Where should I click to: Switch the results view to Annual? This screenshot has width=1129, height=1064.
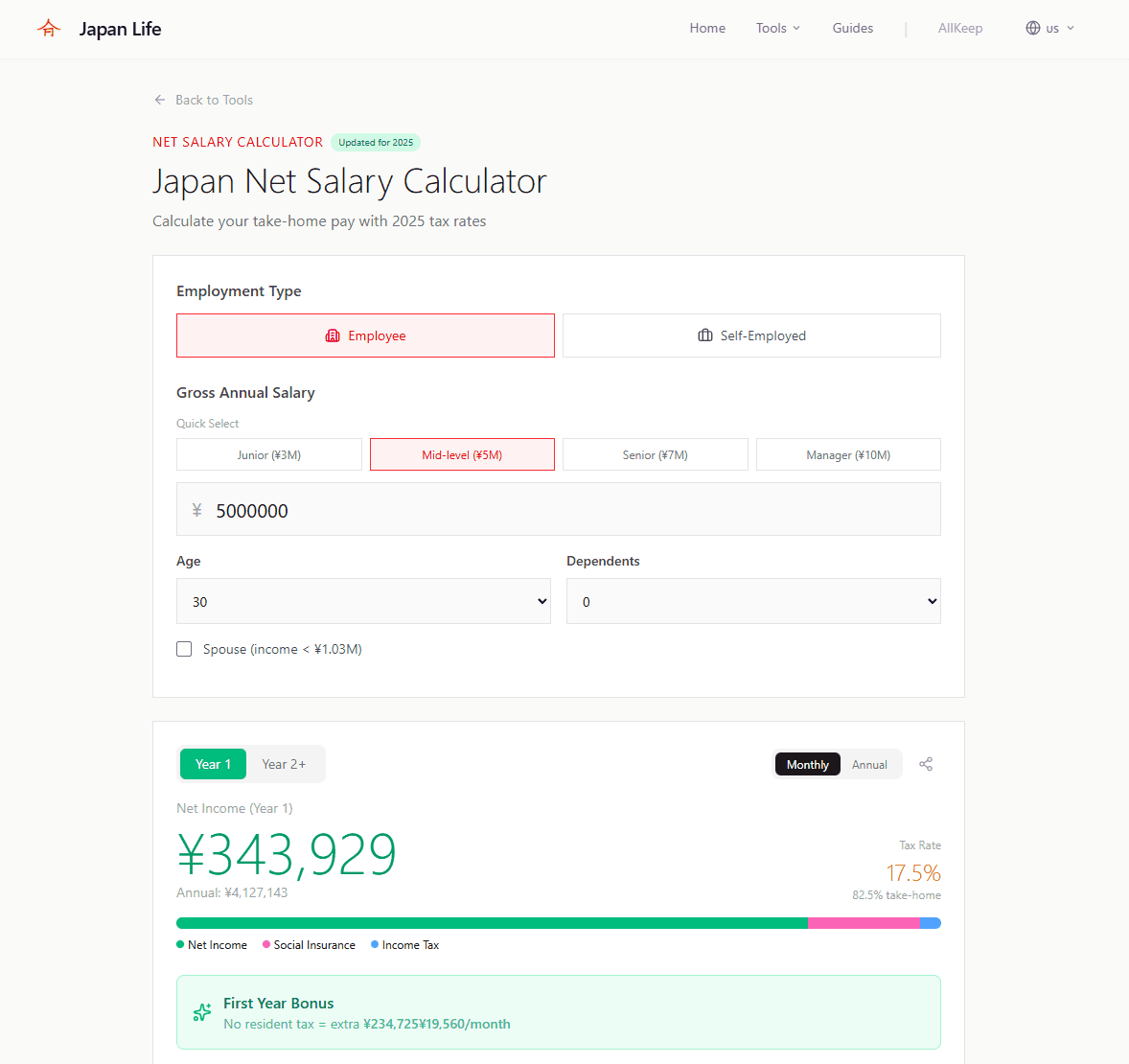point(869,764)
